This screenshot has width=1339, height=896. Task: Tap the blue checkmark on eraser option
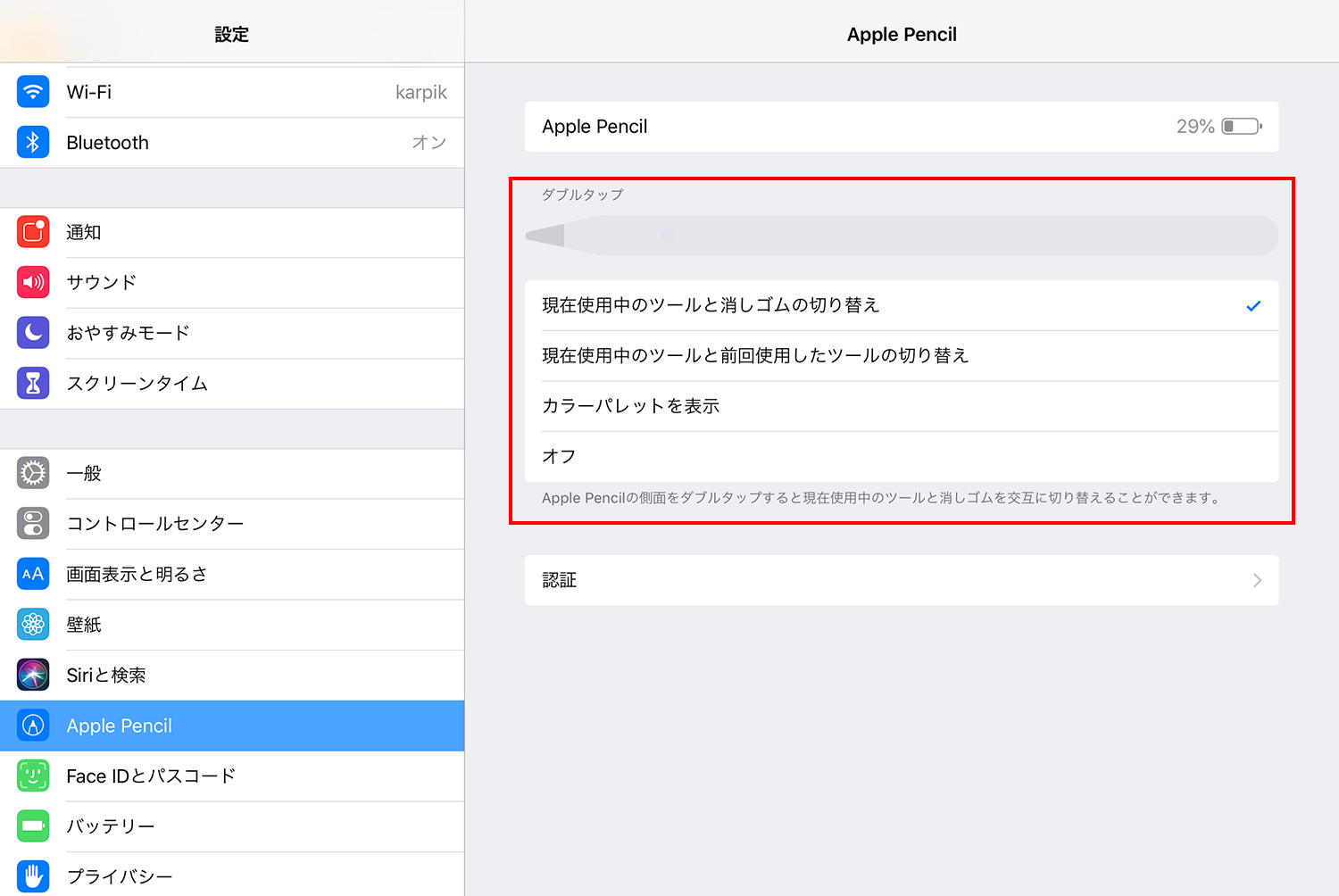click(1253, 306)
